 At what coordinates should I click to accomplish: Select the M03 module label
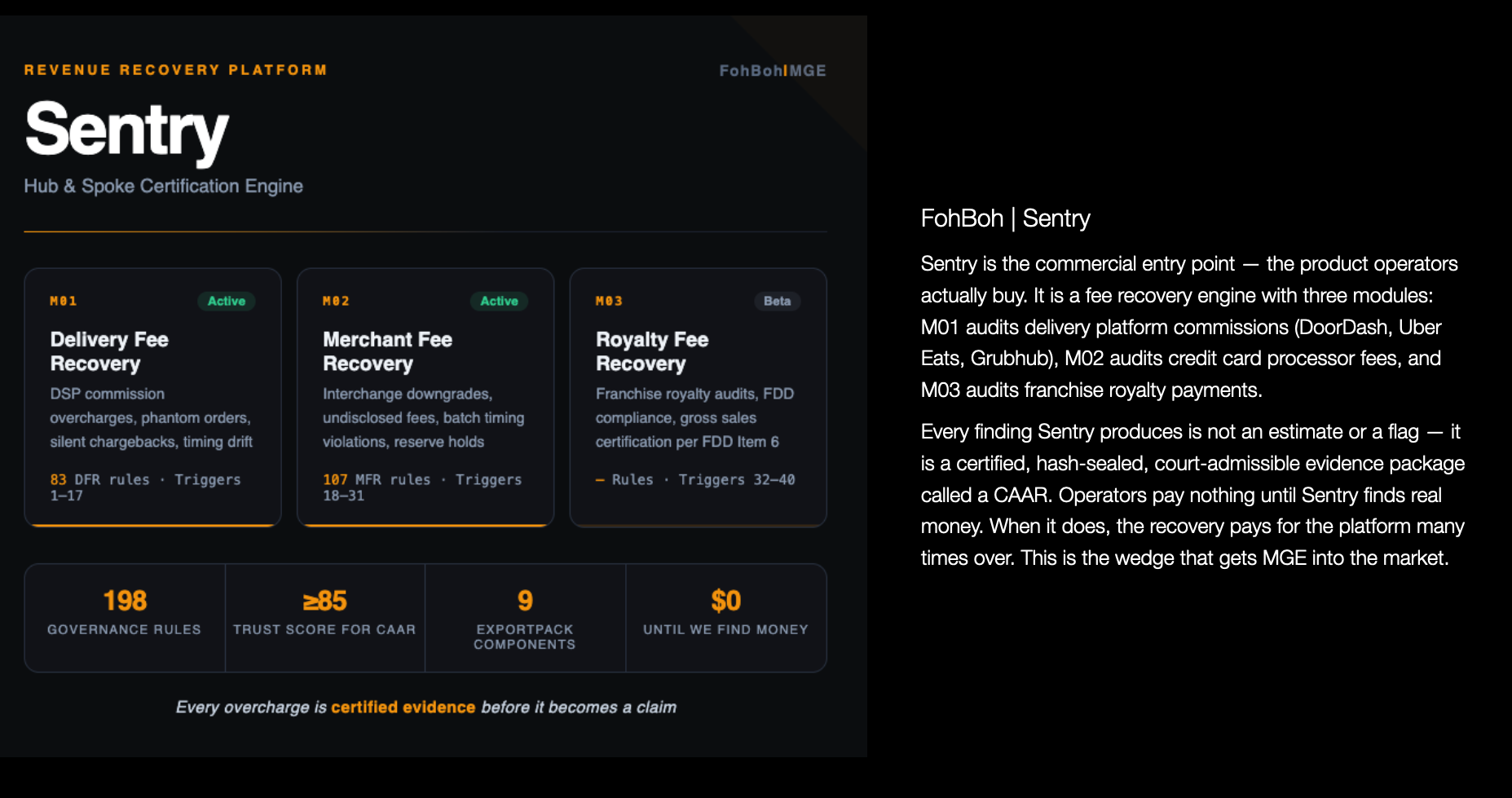click(x=609, y=301)
